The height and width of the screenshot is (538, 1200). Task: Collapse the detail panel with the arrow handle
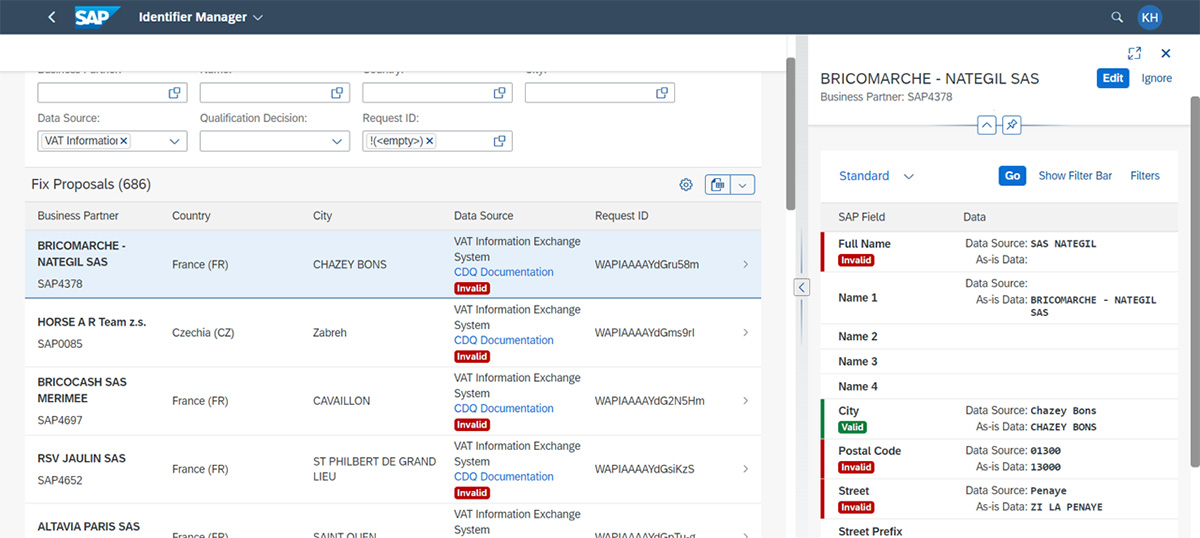point(801,287)
